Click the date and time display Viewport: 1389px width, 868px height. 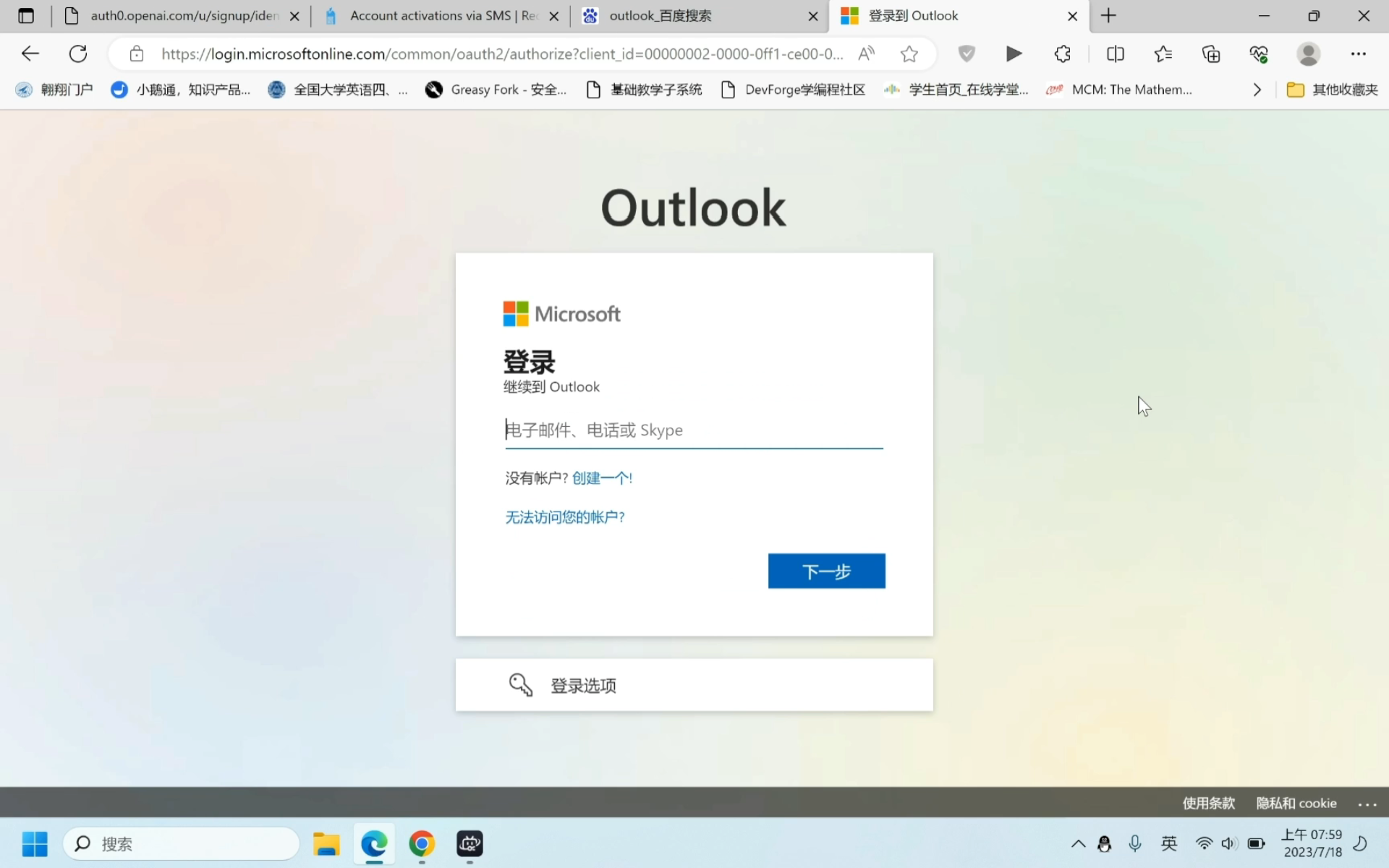click(1315, 844)
